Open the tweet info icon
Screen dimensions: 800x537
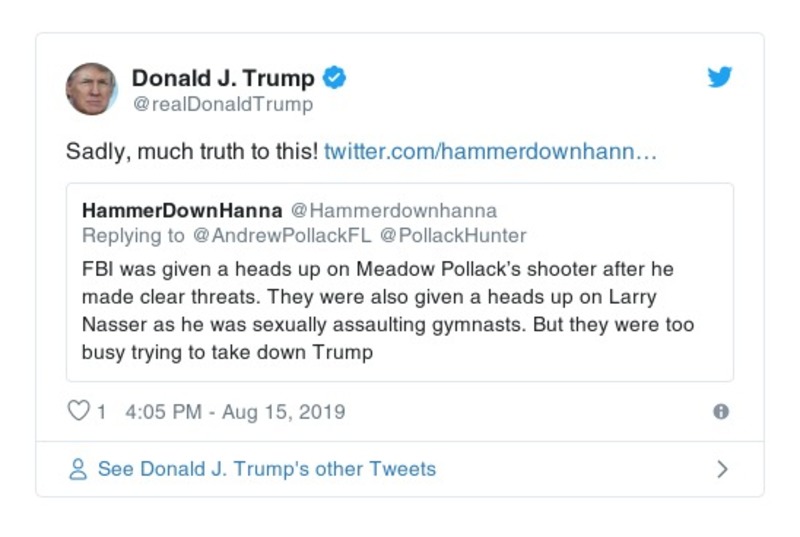pyautogui.click(x=721, y=412)
